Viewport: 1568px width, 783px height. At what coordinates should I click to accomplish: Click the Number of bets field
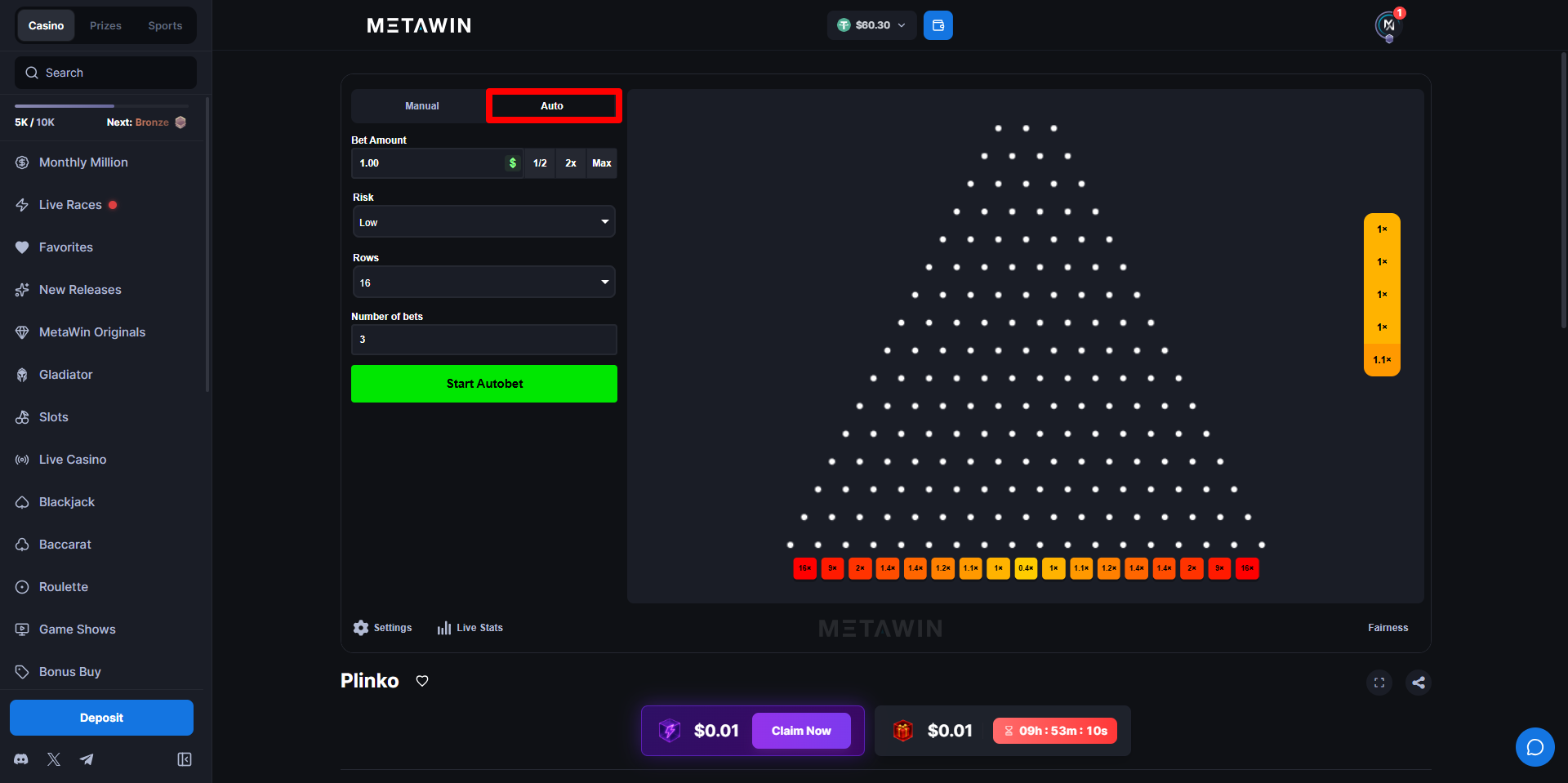pyautogui.click(x=484, y=340)
